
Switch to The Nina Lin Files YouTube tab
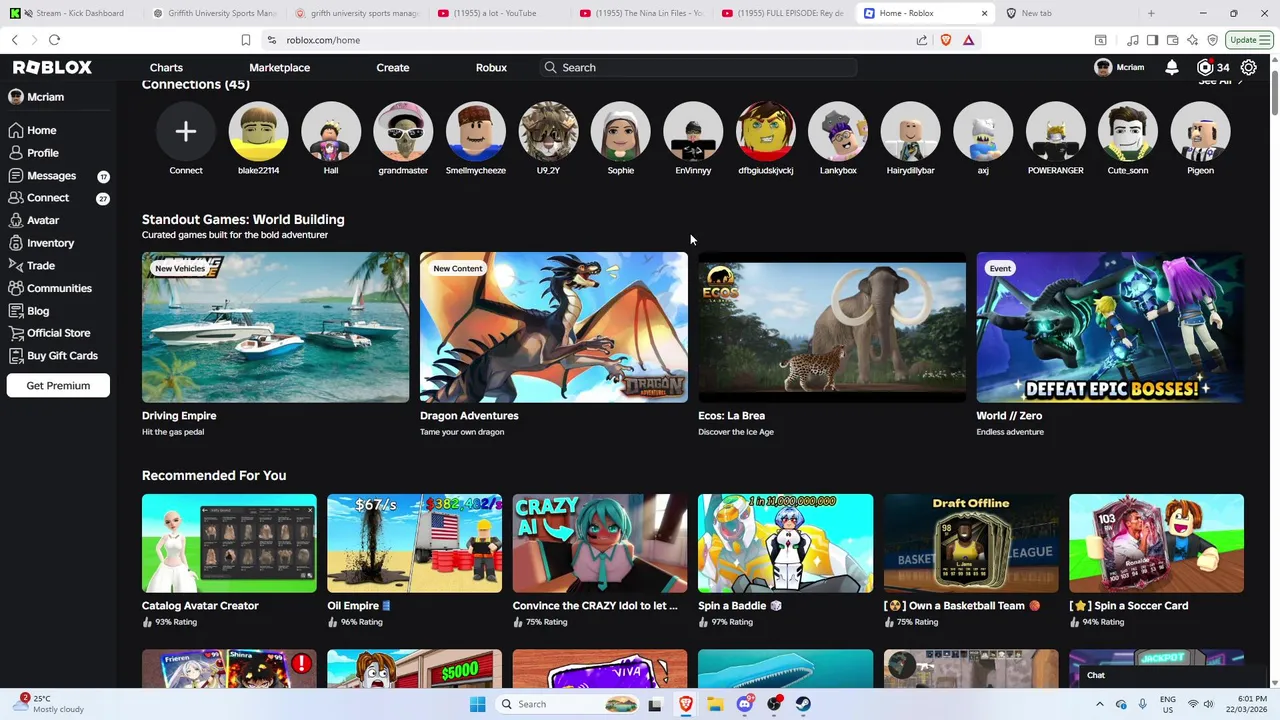(x=640, y=13)
